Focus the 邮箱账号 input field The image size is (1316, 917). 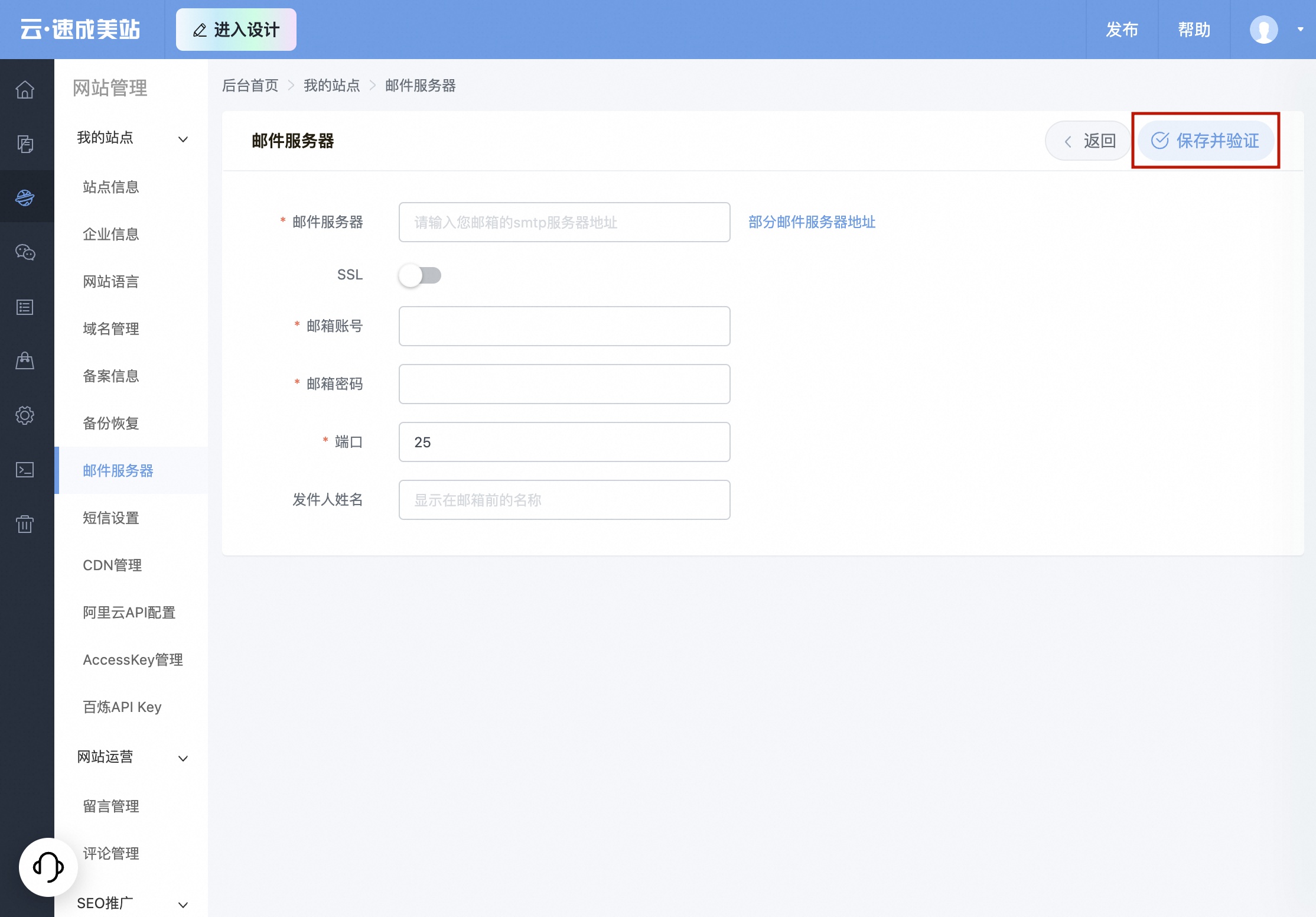click(565, 326)
